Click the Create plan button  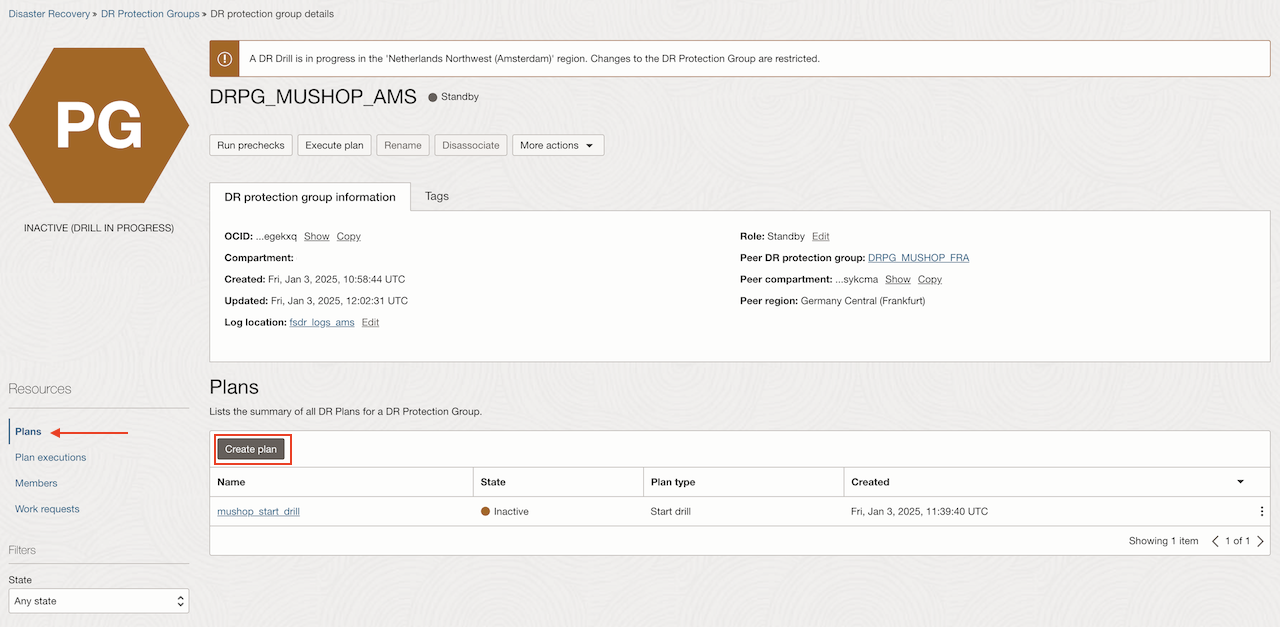click(x=251, y=450)
